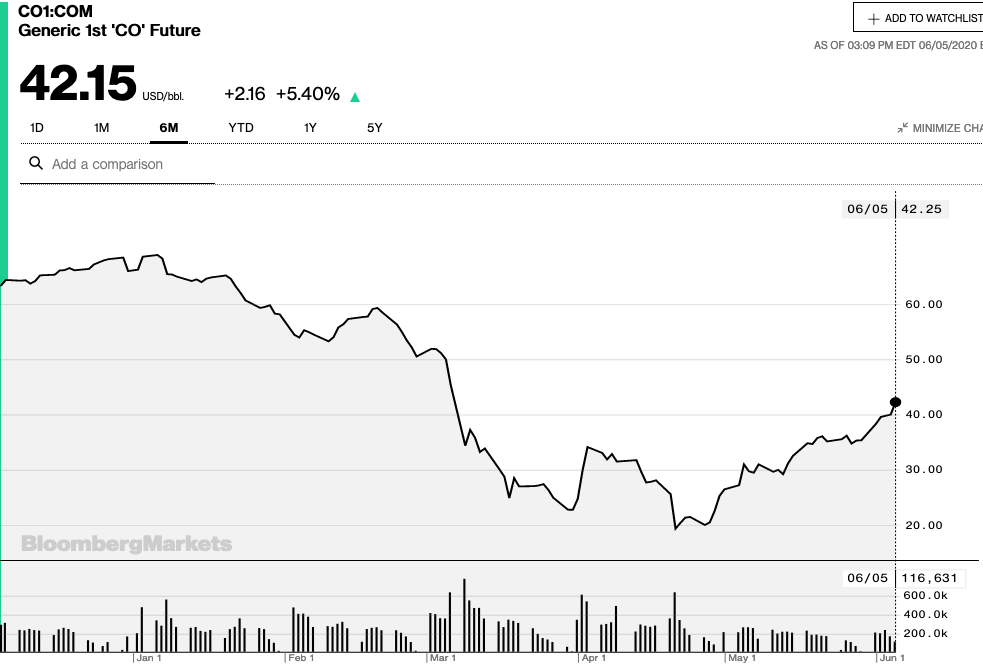
Task: Click the black dot marker on the price line
Action: (895, 402)
